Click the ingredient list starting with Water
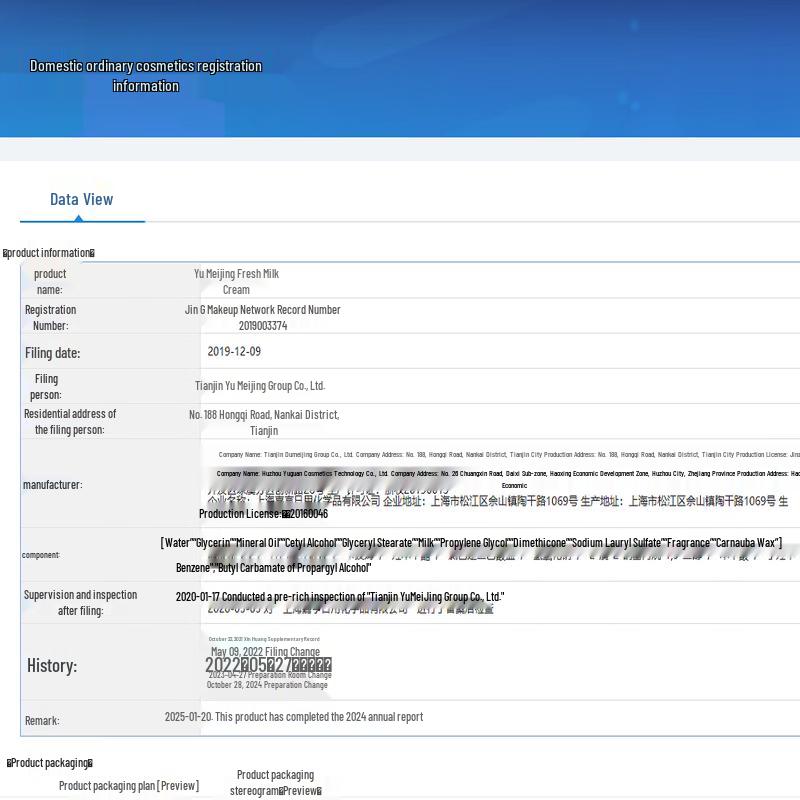The image size is (800, 800). [x=470, y=543]
